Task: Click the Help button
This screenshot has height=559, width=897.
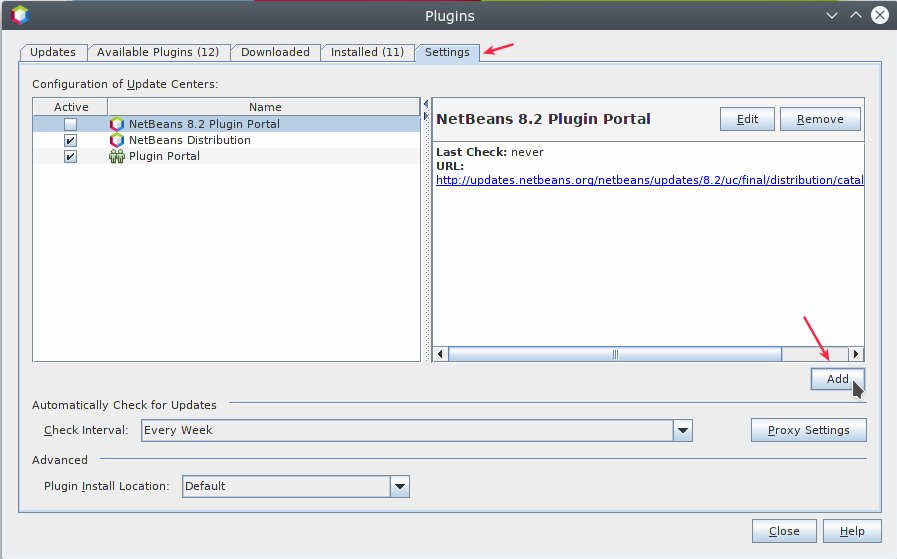Action: pos(852,531)
